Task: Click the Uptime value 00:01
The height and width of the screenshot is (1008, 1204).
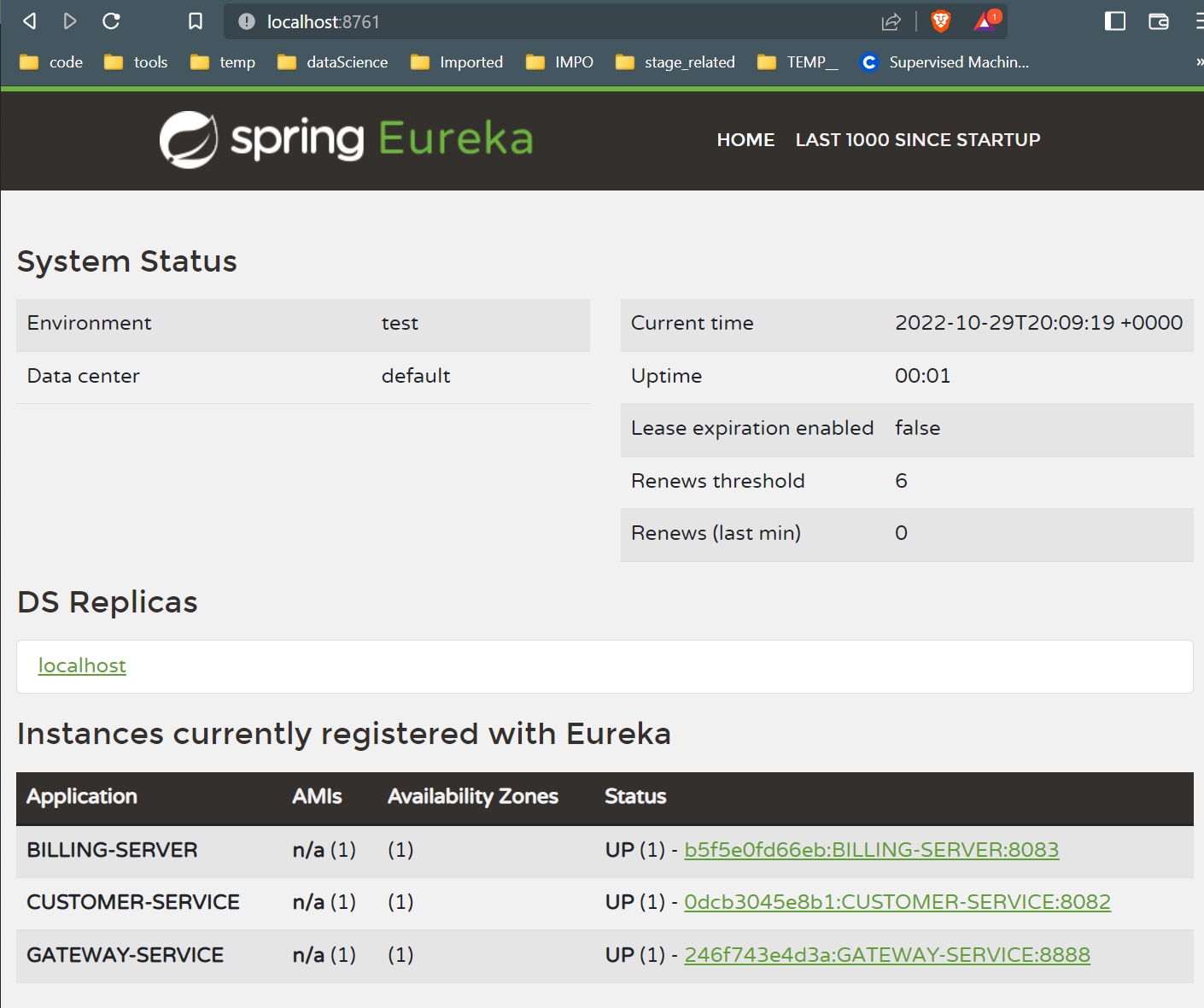Action: tap(922, 376)
